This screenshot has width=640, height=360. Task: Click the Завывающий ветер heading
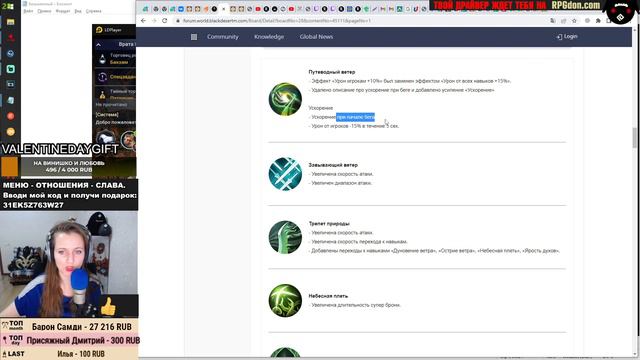[x=333, y=165]
